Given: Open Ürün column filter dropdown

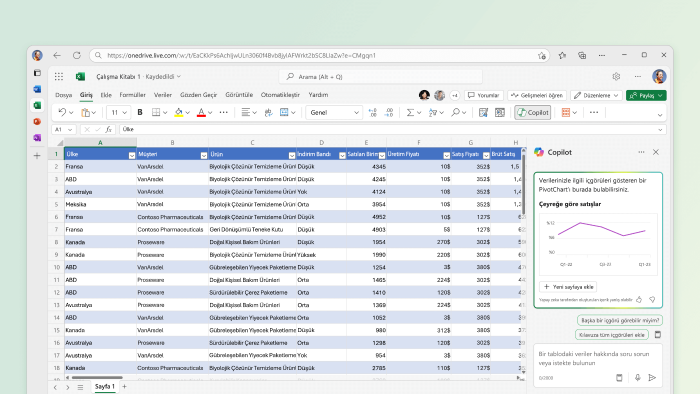Looking at the screenshot, I should 292,155.
